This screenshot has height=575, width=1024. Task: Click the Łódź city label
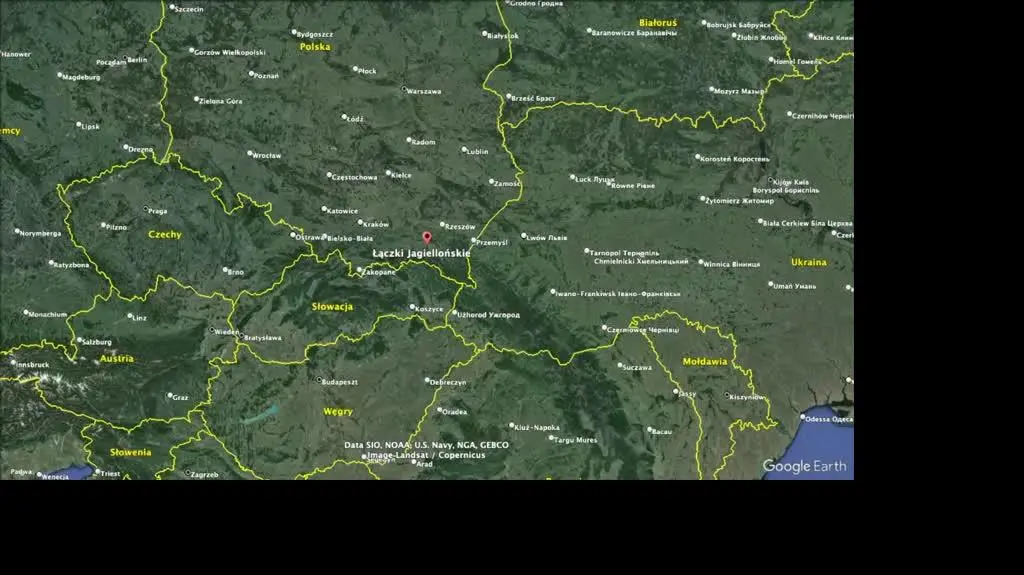355,119
